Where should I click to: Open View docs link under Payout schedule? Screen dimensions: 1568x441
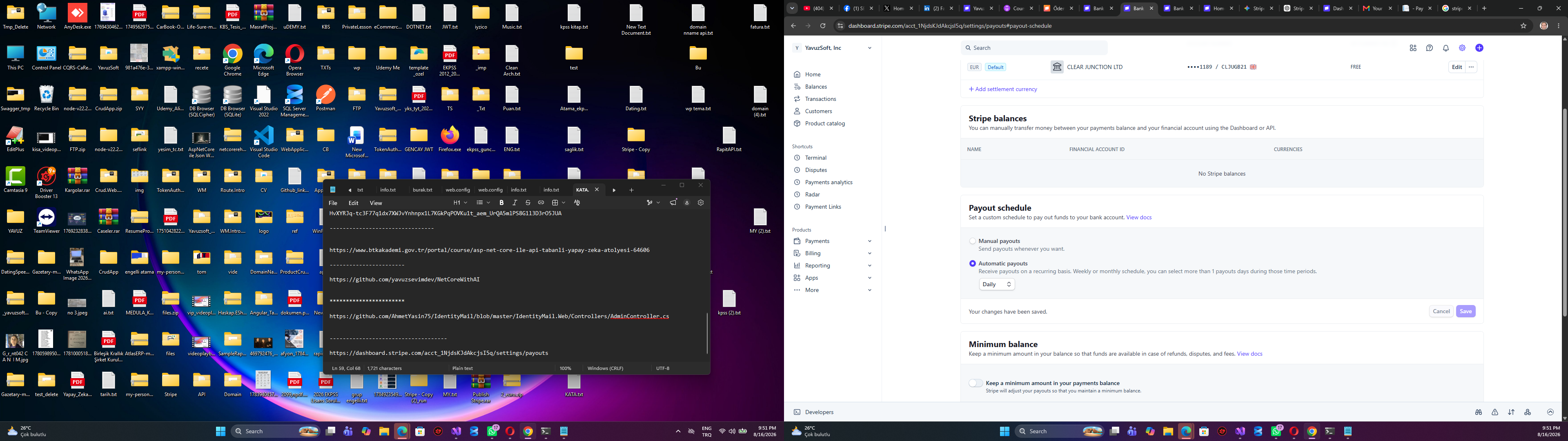(x=1139, y=218)
